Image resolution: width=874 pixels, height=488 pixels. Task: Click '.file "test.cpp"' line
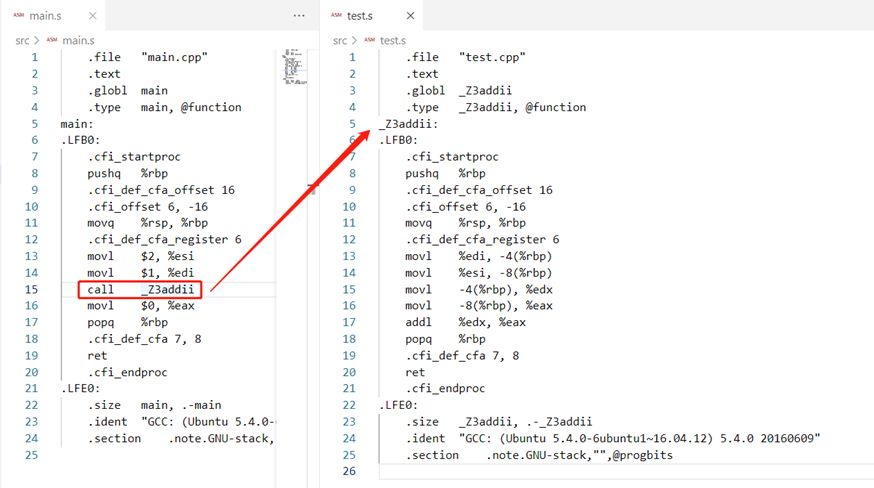click(465, 57)
